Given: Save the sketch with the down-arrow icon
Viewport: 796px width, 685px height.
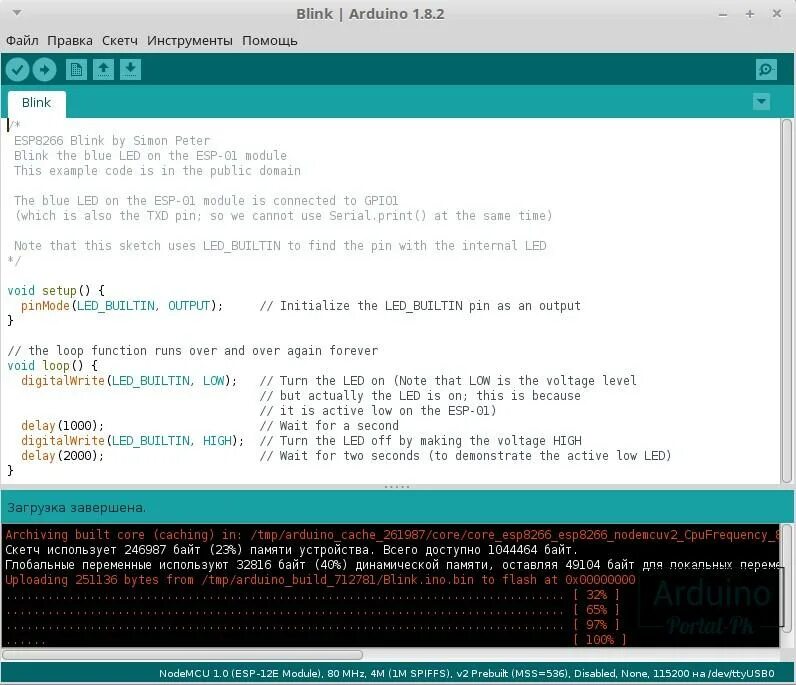Looking at the screenshot, I should point(130,69).
